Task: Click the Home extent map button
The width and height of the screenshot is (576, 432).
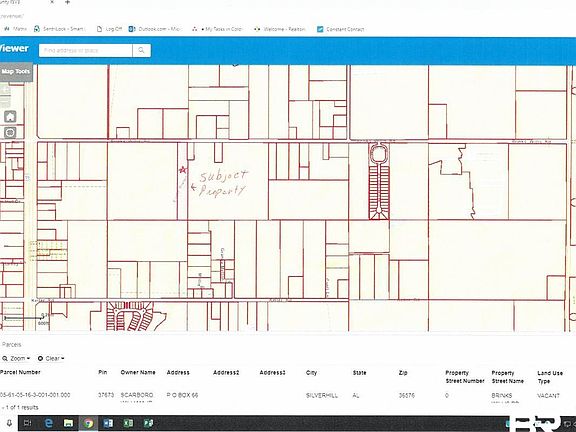Action: point(10,117)
